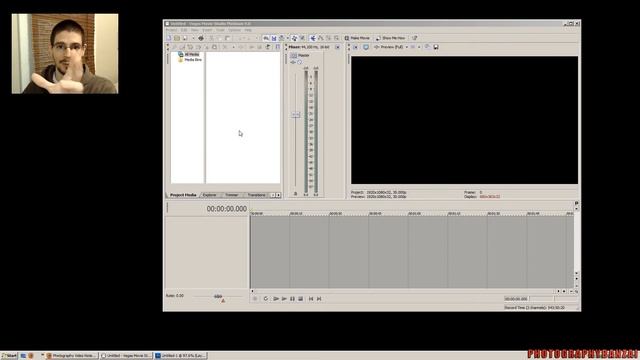Image resolution: width=640 pixels, height=360 pixels.
Task: Open Project Video Properties in preview toolbar
Action: pyautogui.click(x=356, y=47)
